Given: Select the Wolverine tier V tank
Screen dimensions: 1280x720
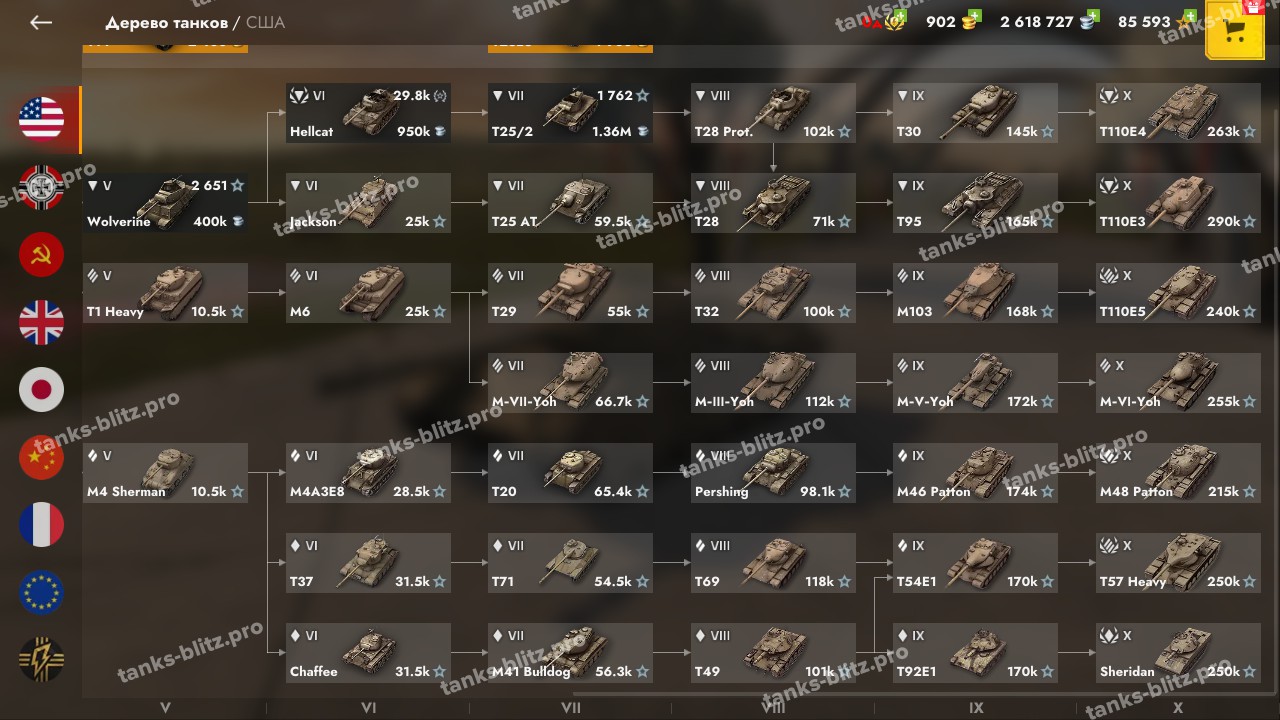Looking at the screenshot, I should (165, 203).
